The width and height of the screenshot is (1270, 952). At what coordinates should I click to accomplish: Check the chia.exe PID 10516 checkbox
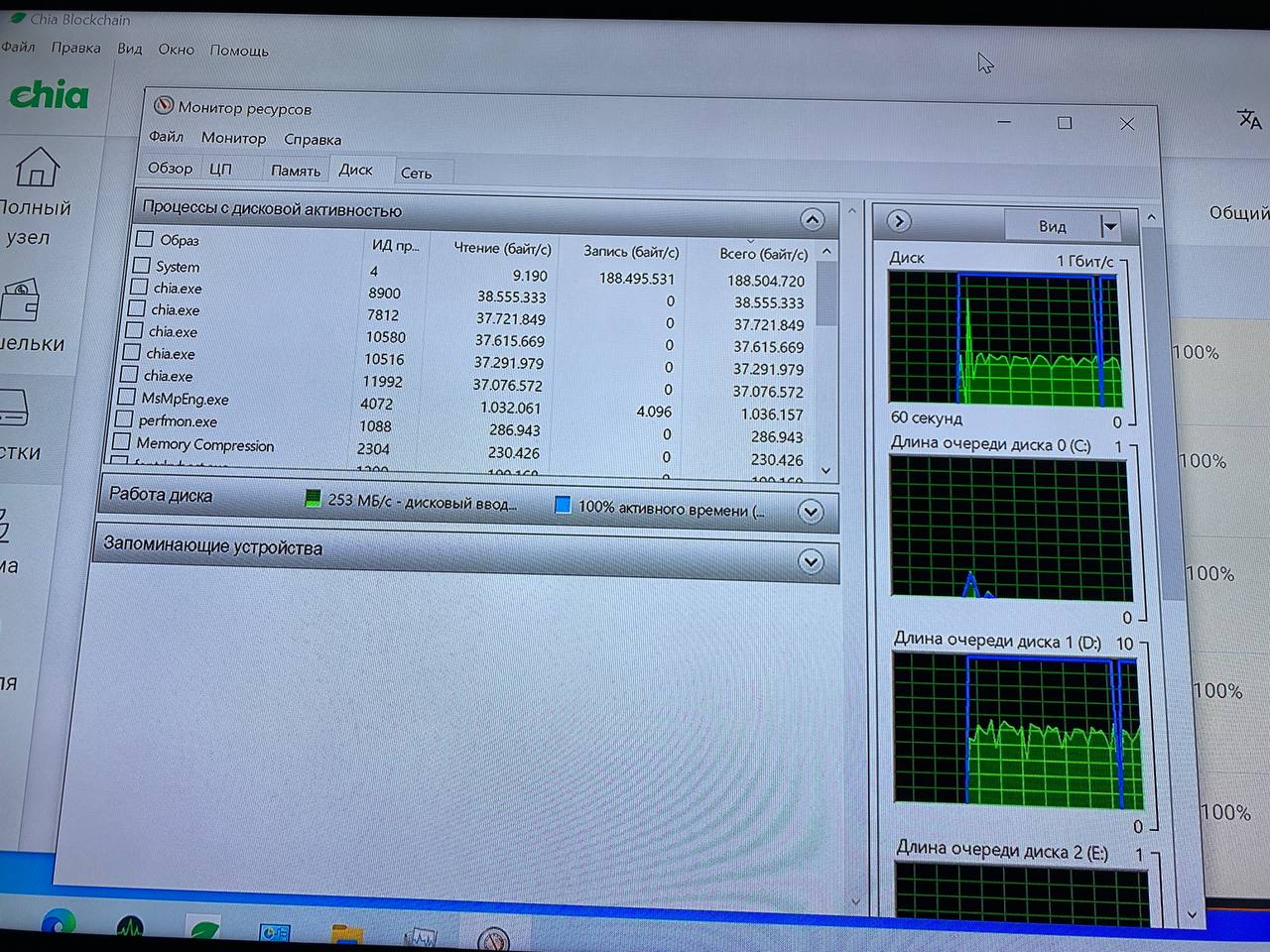coord(131,352)
